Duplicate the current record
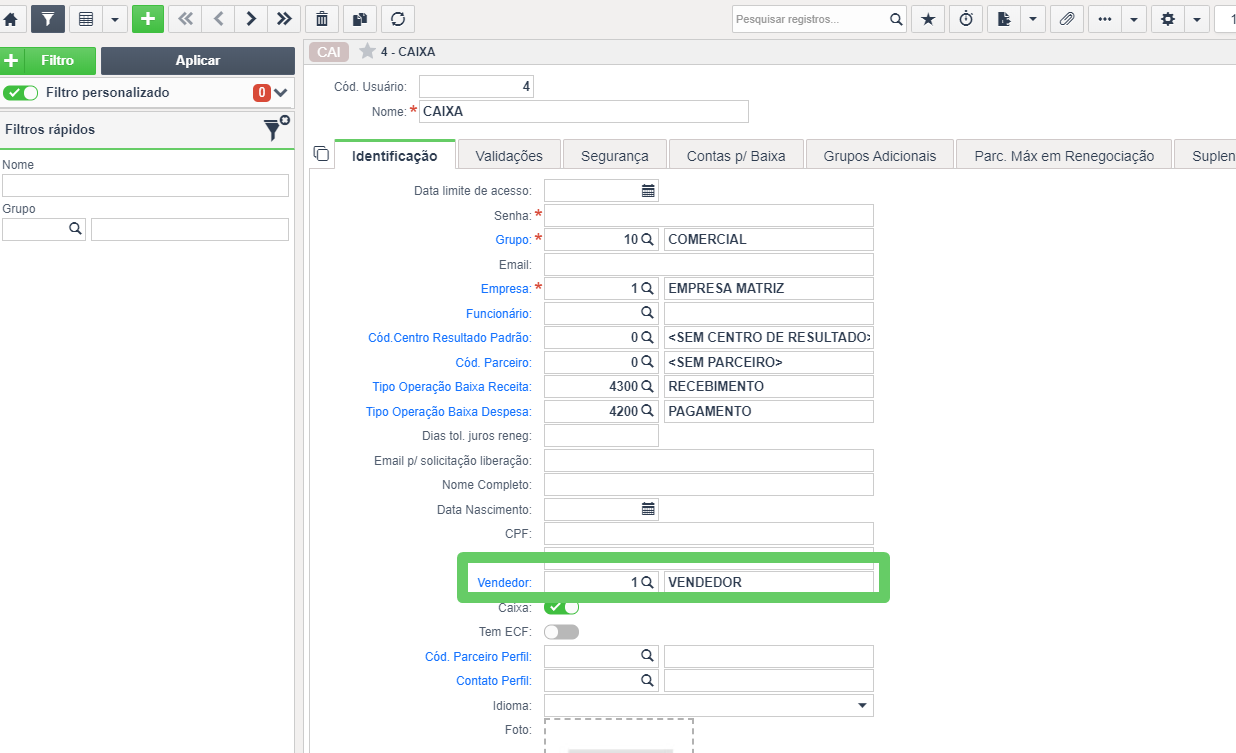Image resolution: width=1236 pixels, height=753 pixels. 360,18
